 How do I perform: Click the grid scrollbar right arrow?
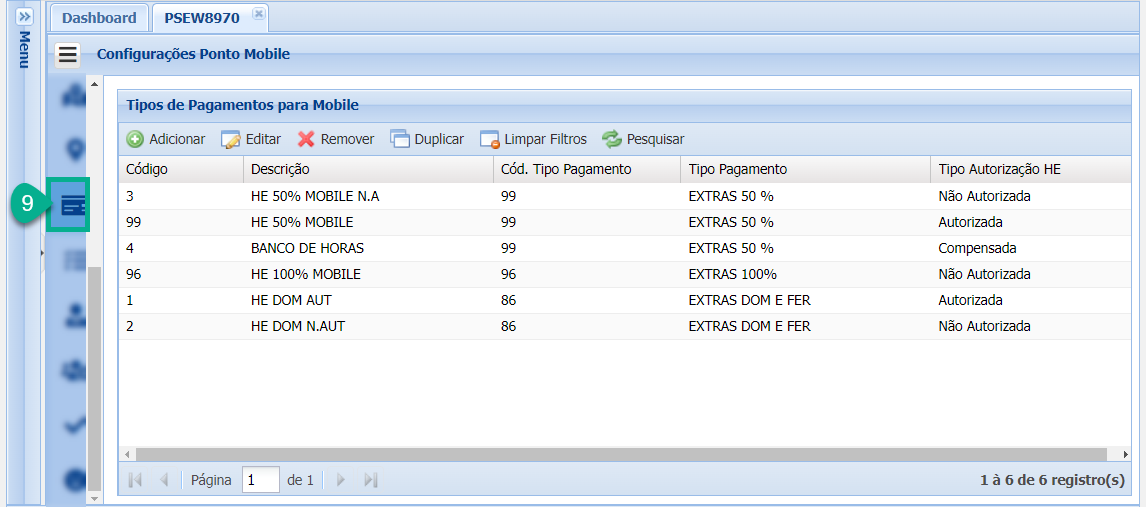(x=1126, y=454)
